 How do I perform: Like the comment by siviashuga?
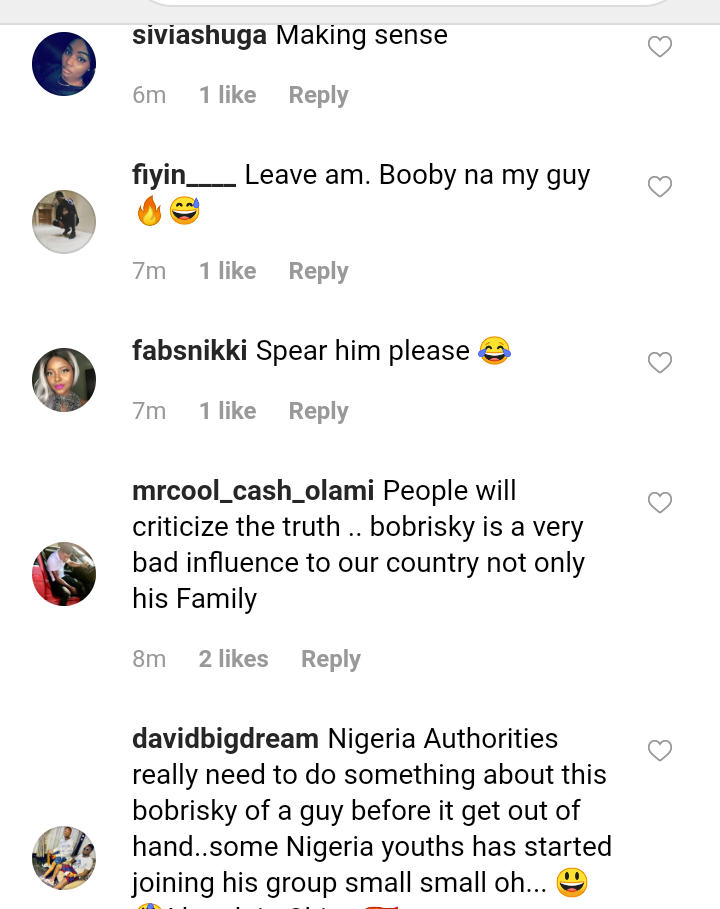pos(660,47)
